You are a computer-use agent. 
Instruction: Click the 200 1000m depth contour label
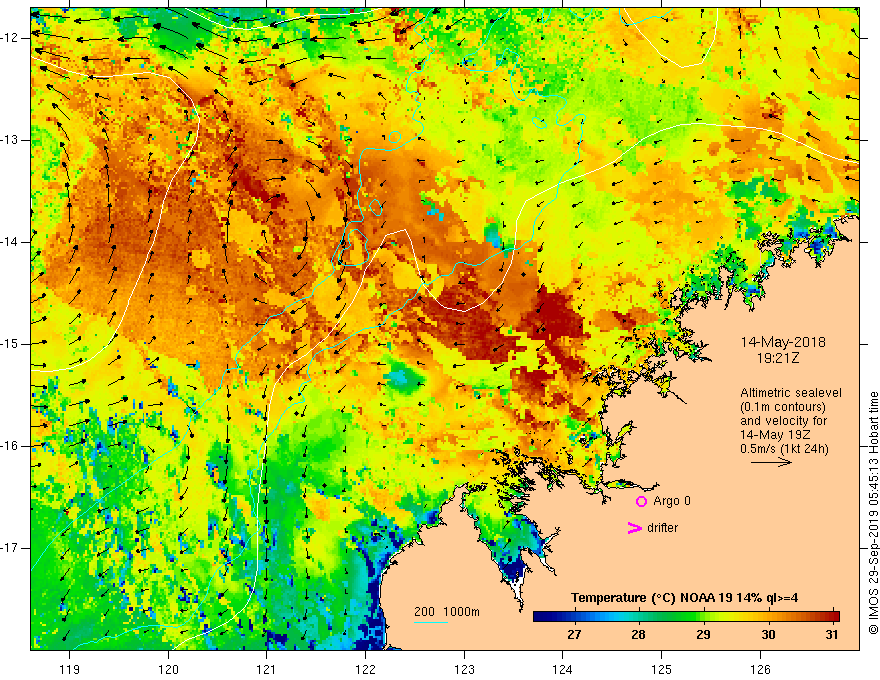tap(447, 612)
